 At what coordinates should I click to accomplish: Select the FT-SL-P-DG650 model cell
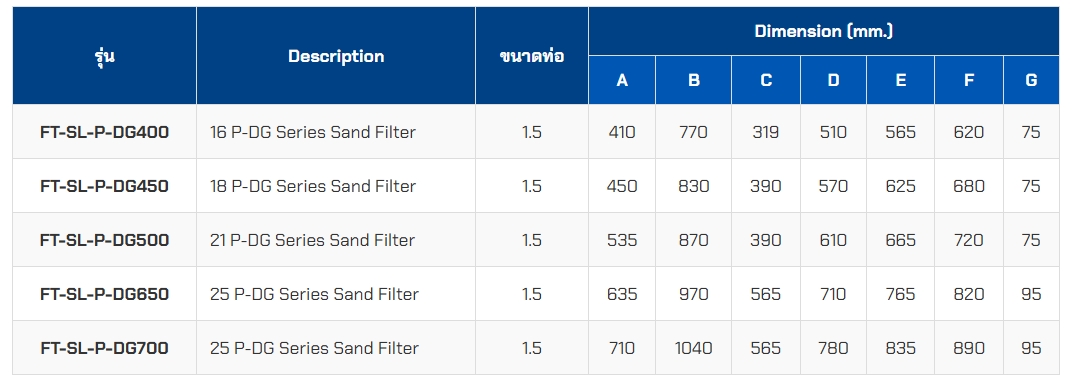(x=104, y=293)
